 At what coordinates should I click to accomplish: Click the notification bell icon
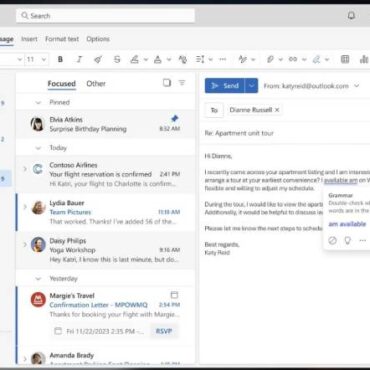pos(351,15)
